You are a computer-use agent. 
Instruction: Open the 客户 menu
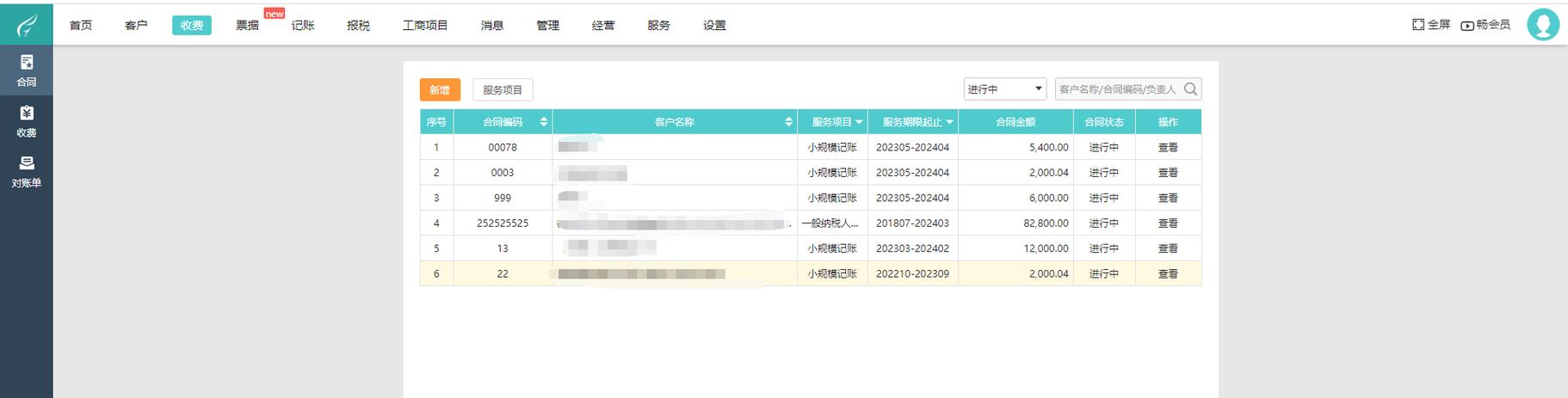click(136, 25)
